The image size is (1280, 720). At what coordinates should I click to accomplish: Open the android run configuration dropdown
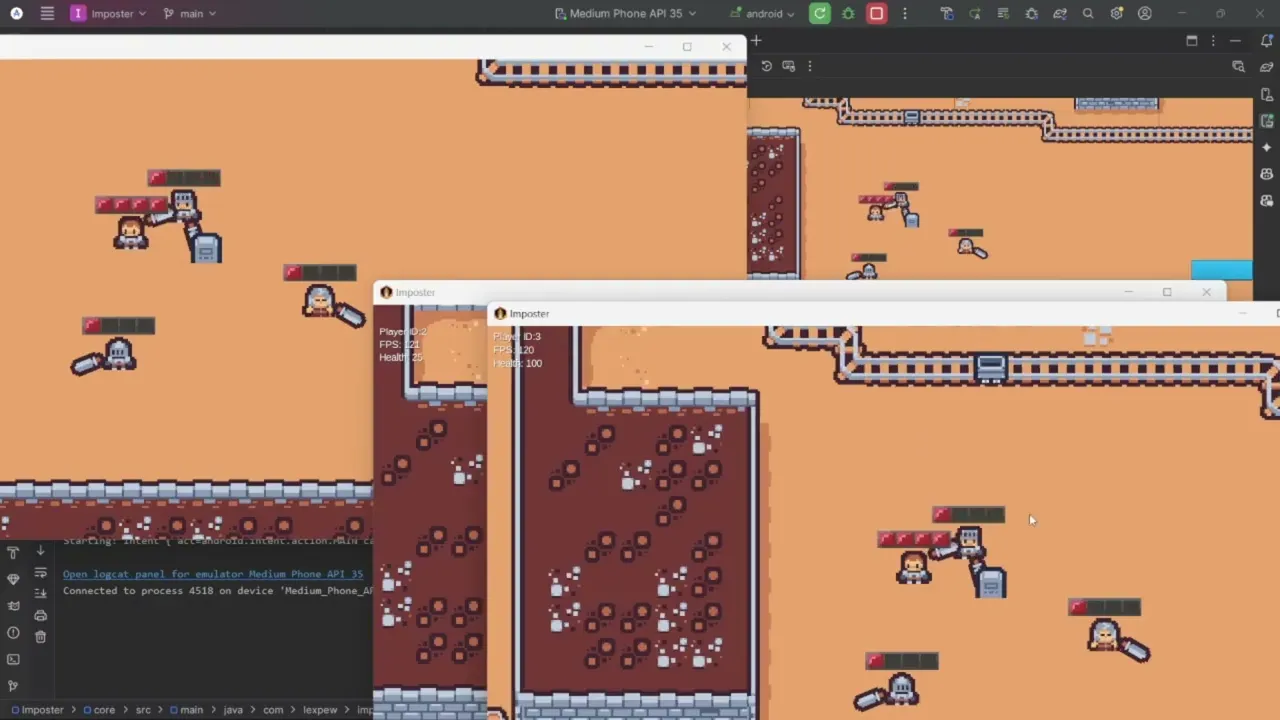click(x=762, y=14)
